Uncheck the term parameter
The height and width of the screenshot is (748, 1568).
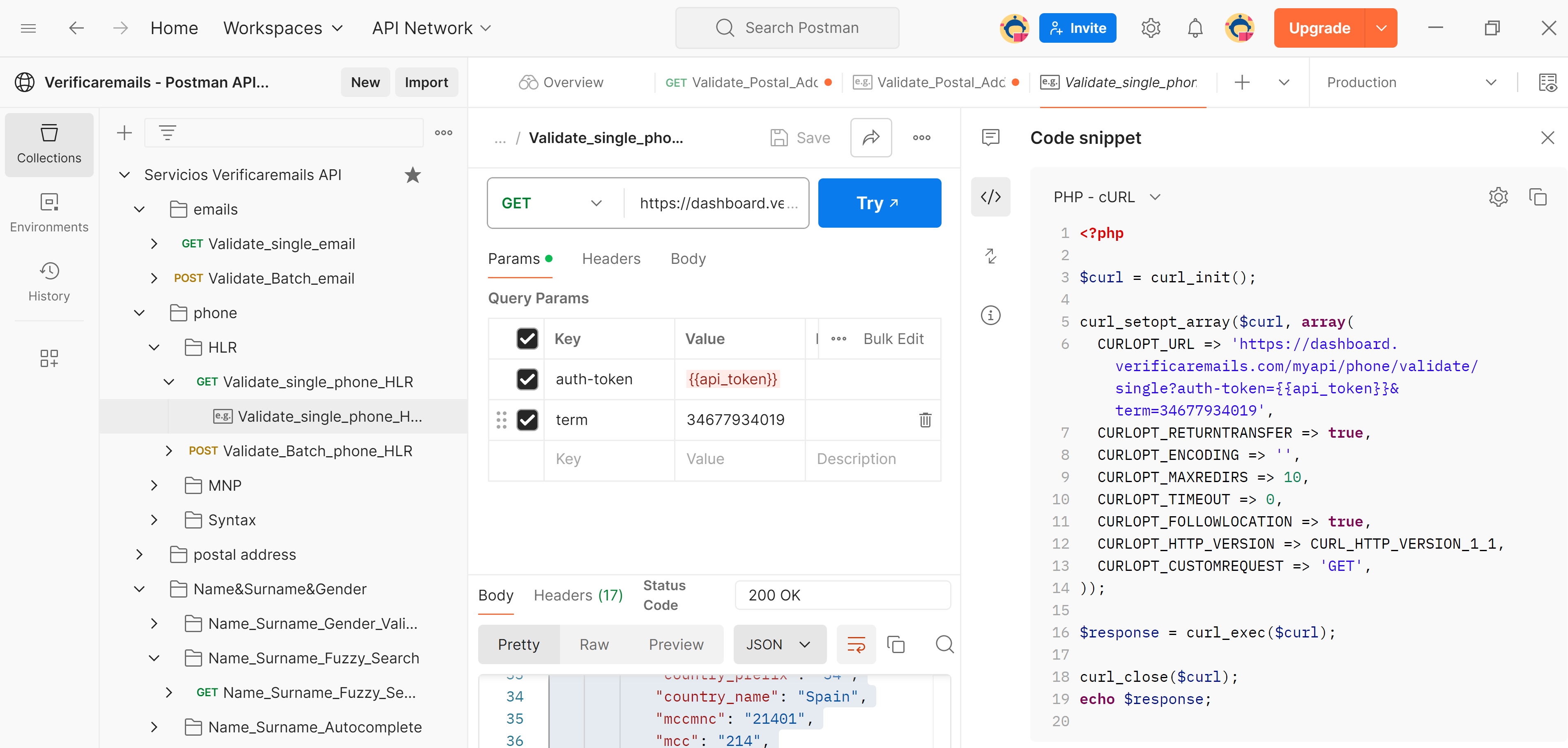click(x=527, y=420)
